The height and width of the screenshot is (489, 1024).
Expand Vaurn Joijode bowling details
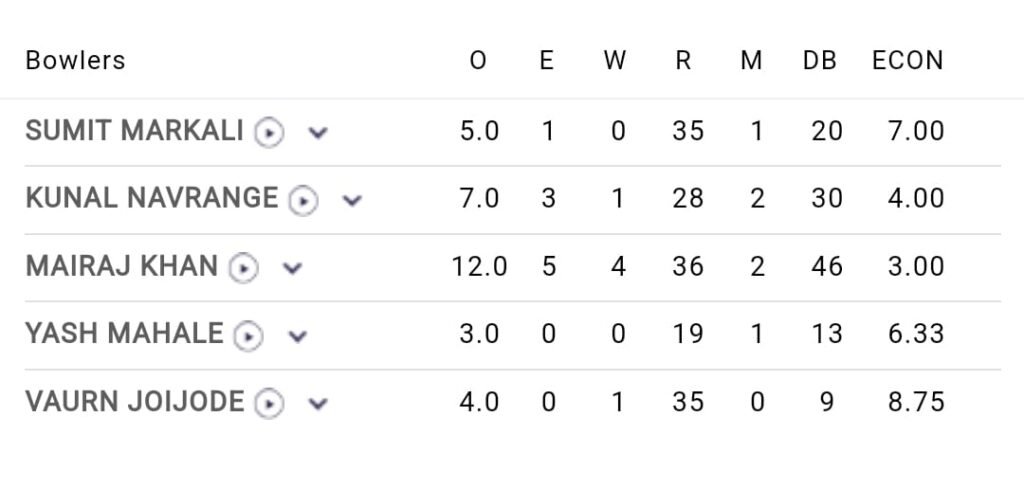(x=318, y=403)
